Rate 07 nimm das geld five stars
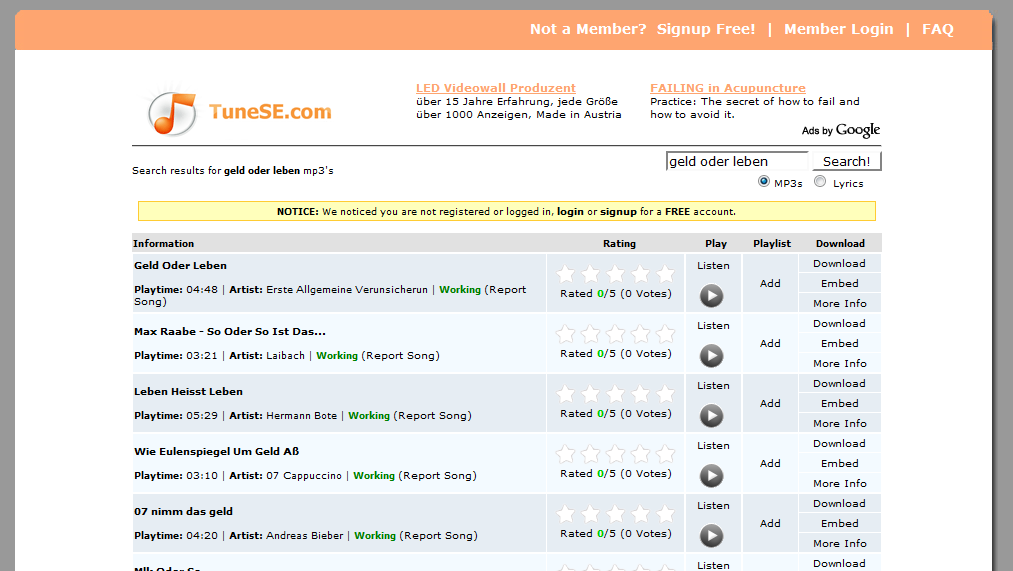 click(x=665, y=514)
